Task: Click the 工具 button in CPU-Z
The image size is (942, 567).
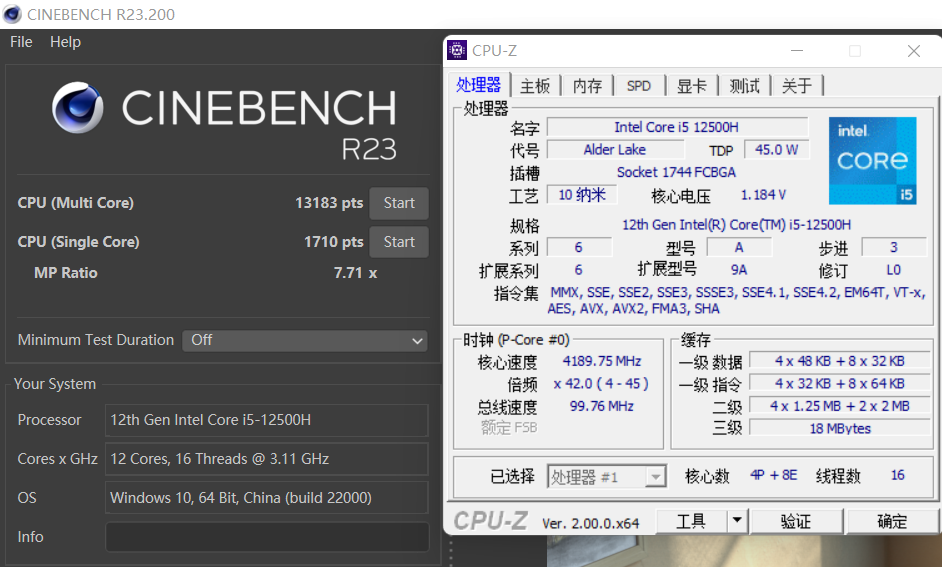Action: coord(691,521)
